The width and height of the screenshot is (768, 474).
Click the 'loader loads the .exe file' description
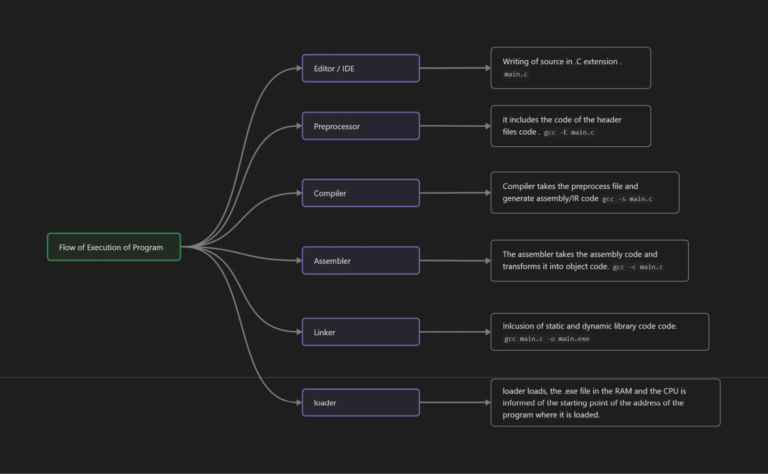pos(604,402)
